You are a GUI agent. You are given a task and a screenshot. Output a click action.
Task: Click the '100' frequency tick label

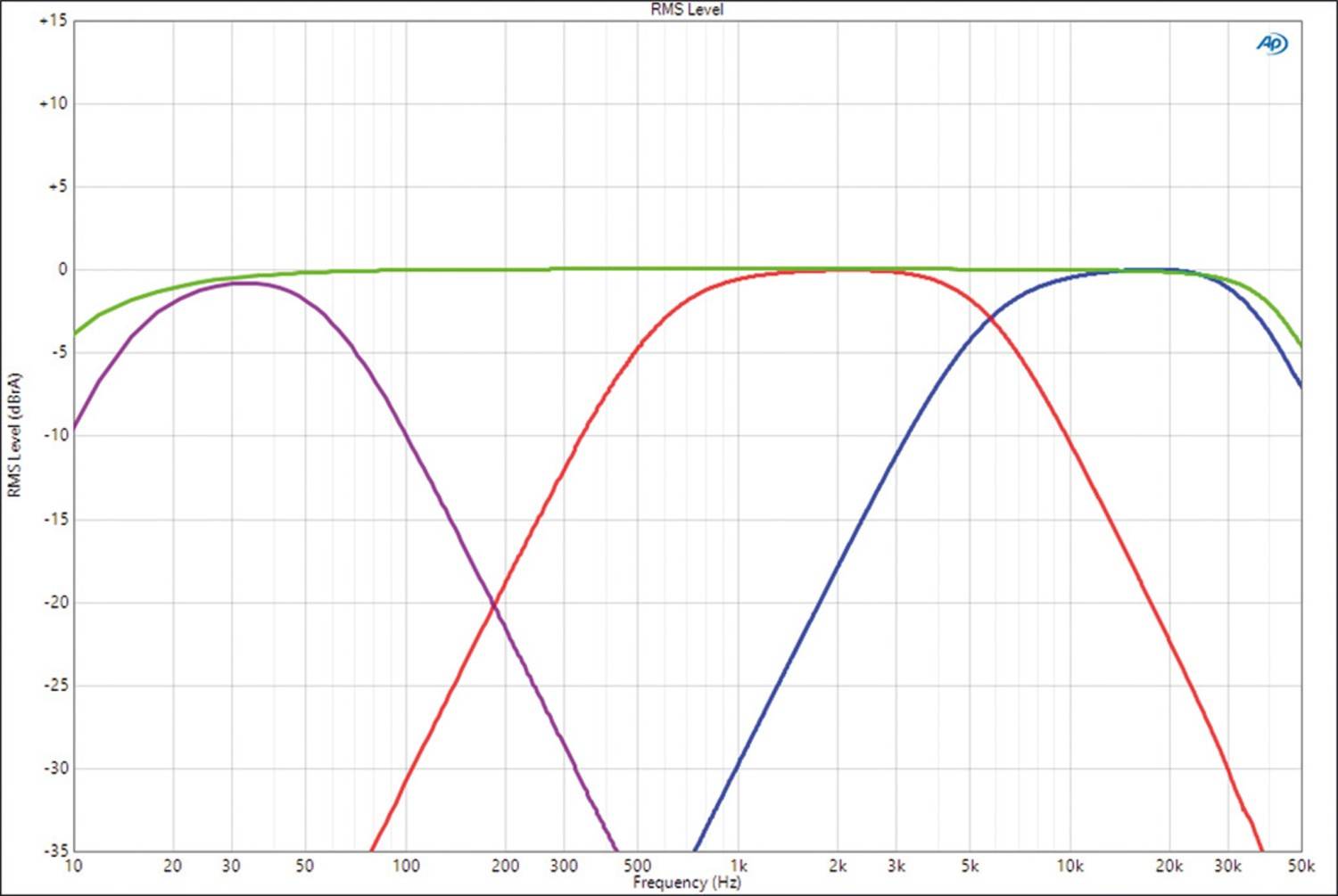406,866
